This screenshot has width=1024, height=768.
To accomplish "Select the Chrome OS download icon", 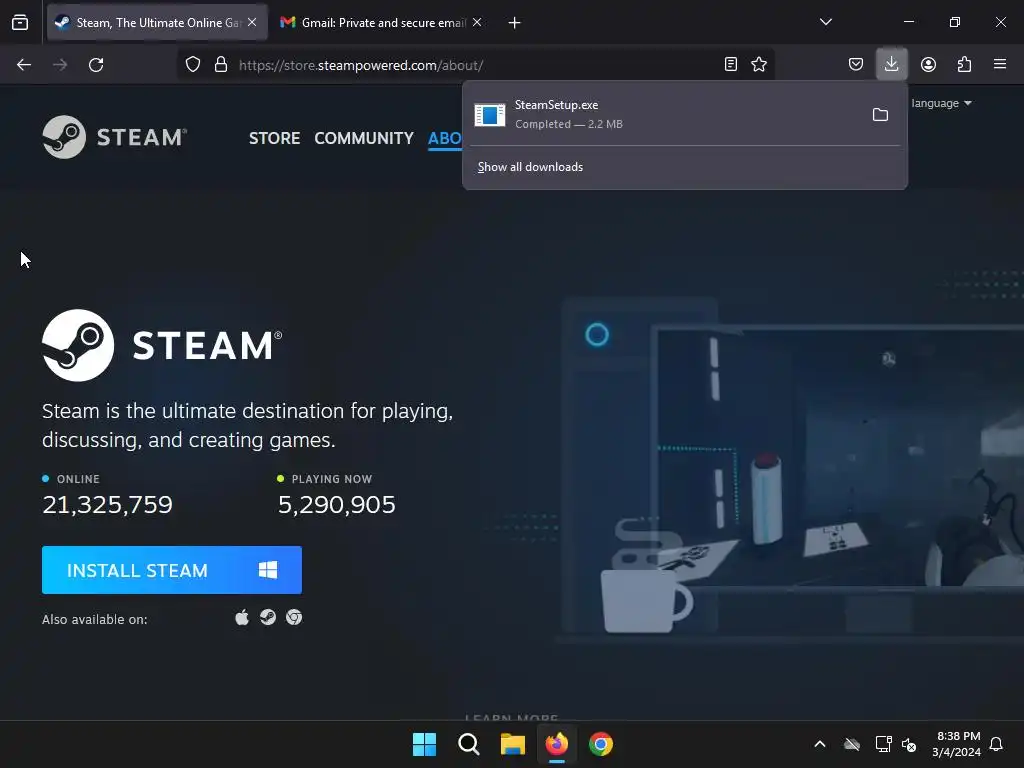I will (x=294, y=617).
